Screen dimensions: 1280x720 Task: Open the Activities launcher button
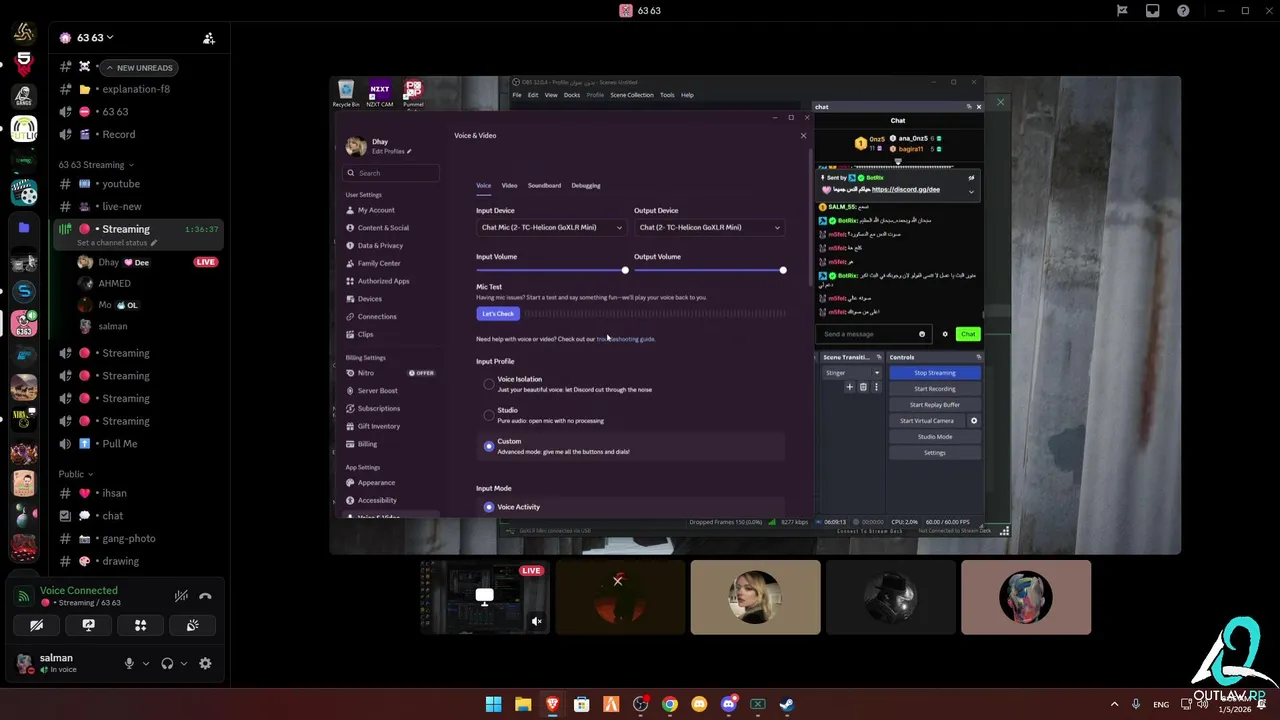(x=140, y=625)
